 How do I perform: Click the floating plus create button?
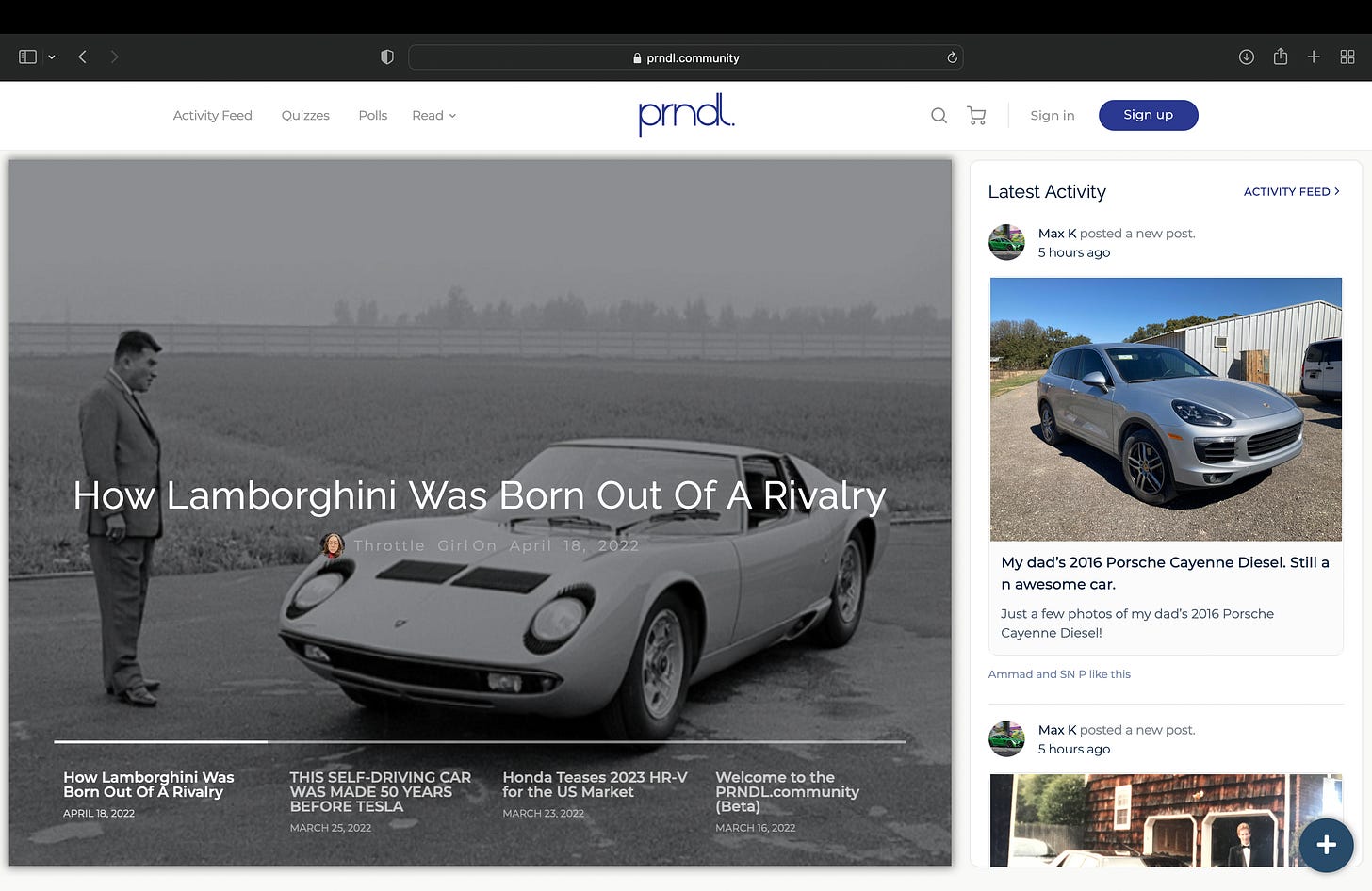(x=1326, y=845)
